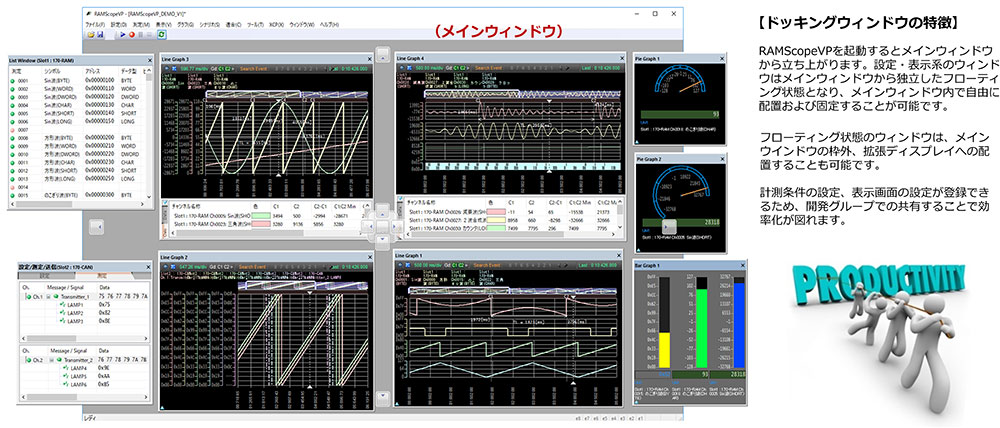Click Search Event in Line Graph 4
1000x428 pixels.
point(489,67)
